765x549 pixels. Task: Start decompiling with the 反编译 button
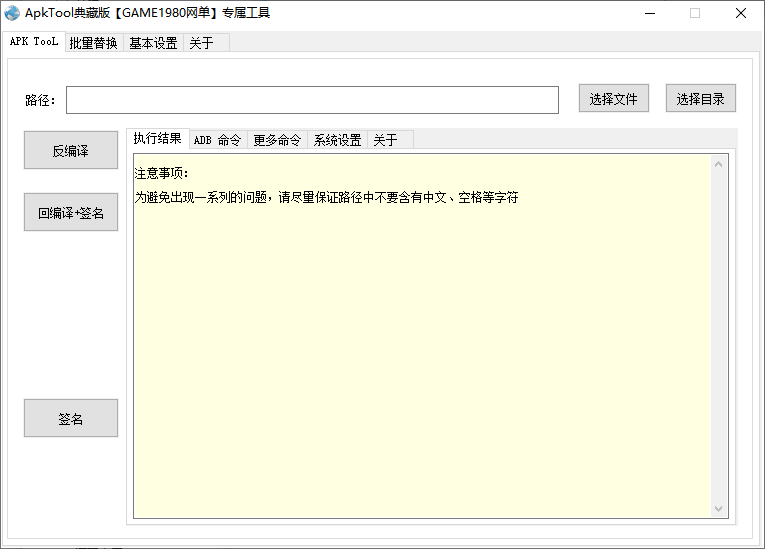(x=71, y=151)
